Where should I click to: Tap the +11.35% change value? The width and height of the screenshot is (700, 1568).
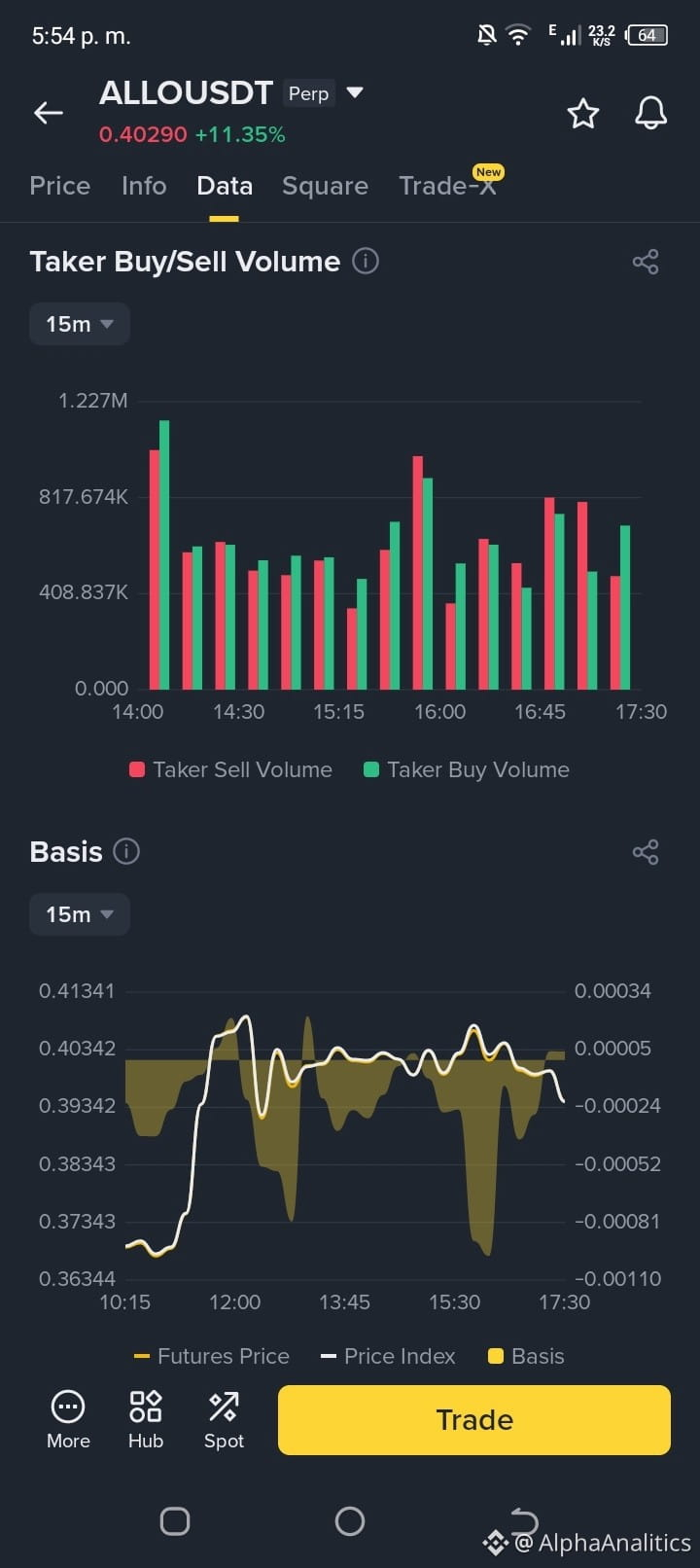tap(240, 134)
